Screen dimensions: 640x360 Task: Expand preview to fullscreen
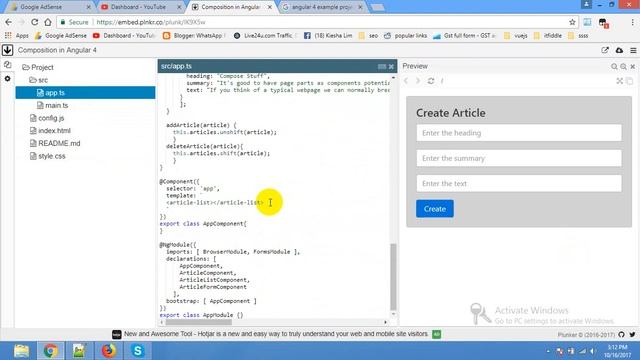[620, 81]
